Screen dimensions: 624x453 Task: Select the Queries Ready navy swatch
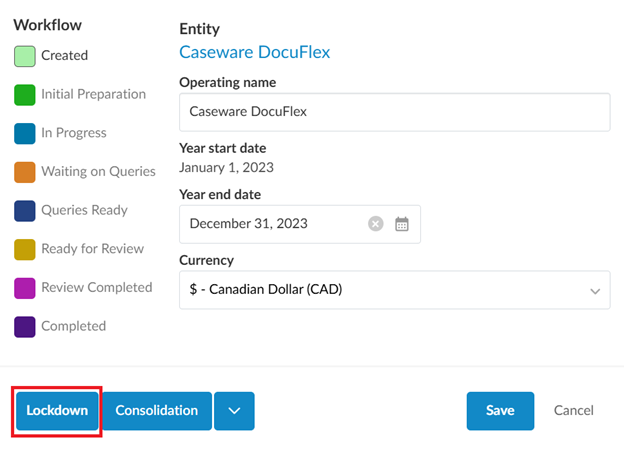(x=25, y=211)
